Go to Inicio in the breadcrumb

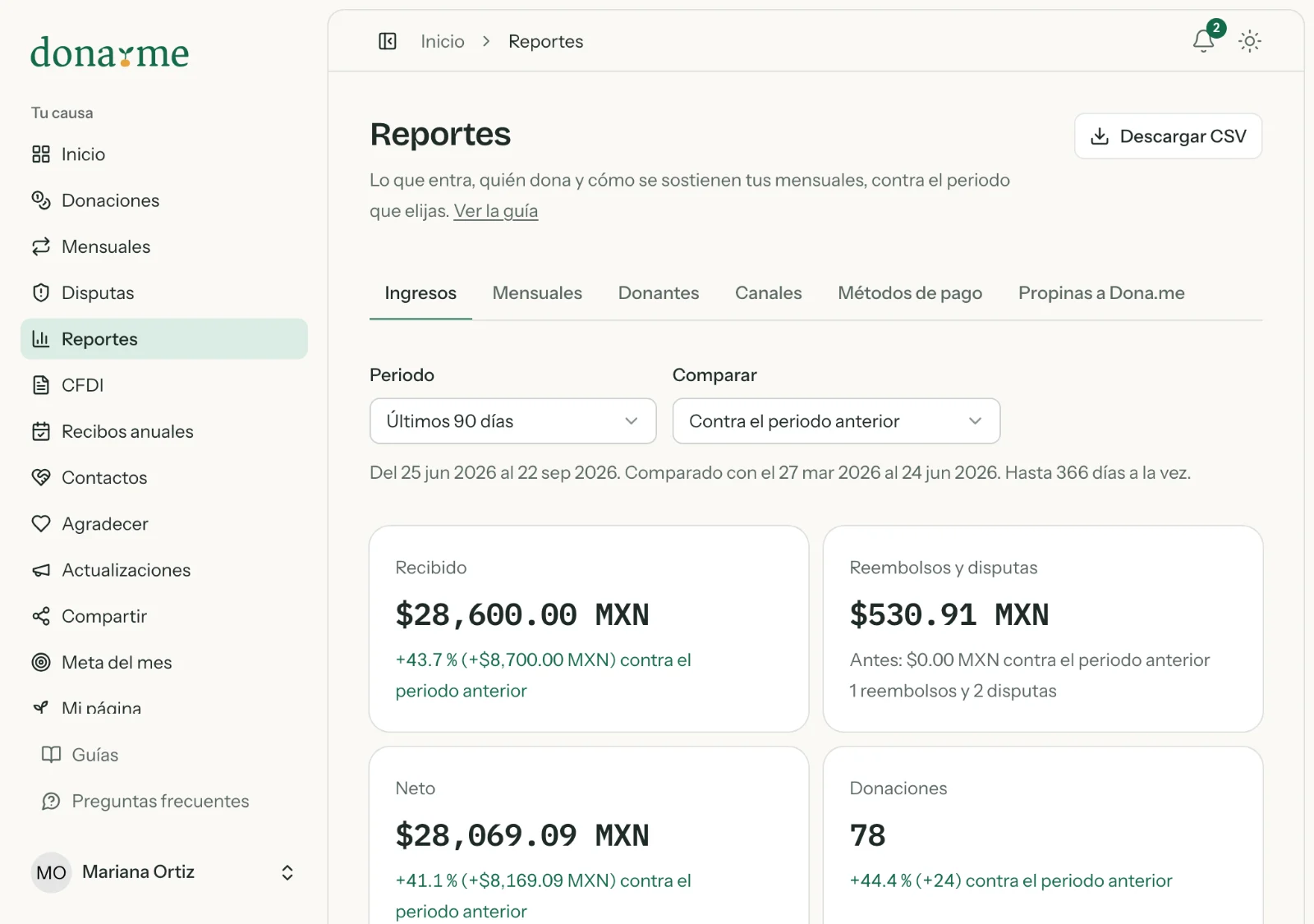pyautogui.click(x=443, y=41)
